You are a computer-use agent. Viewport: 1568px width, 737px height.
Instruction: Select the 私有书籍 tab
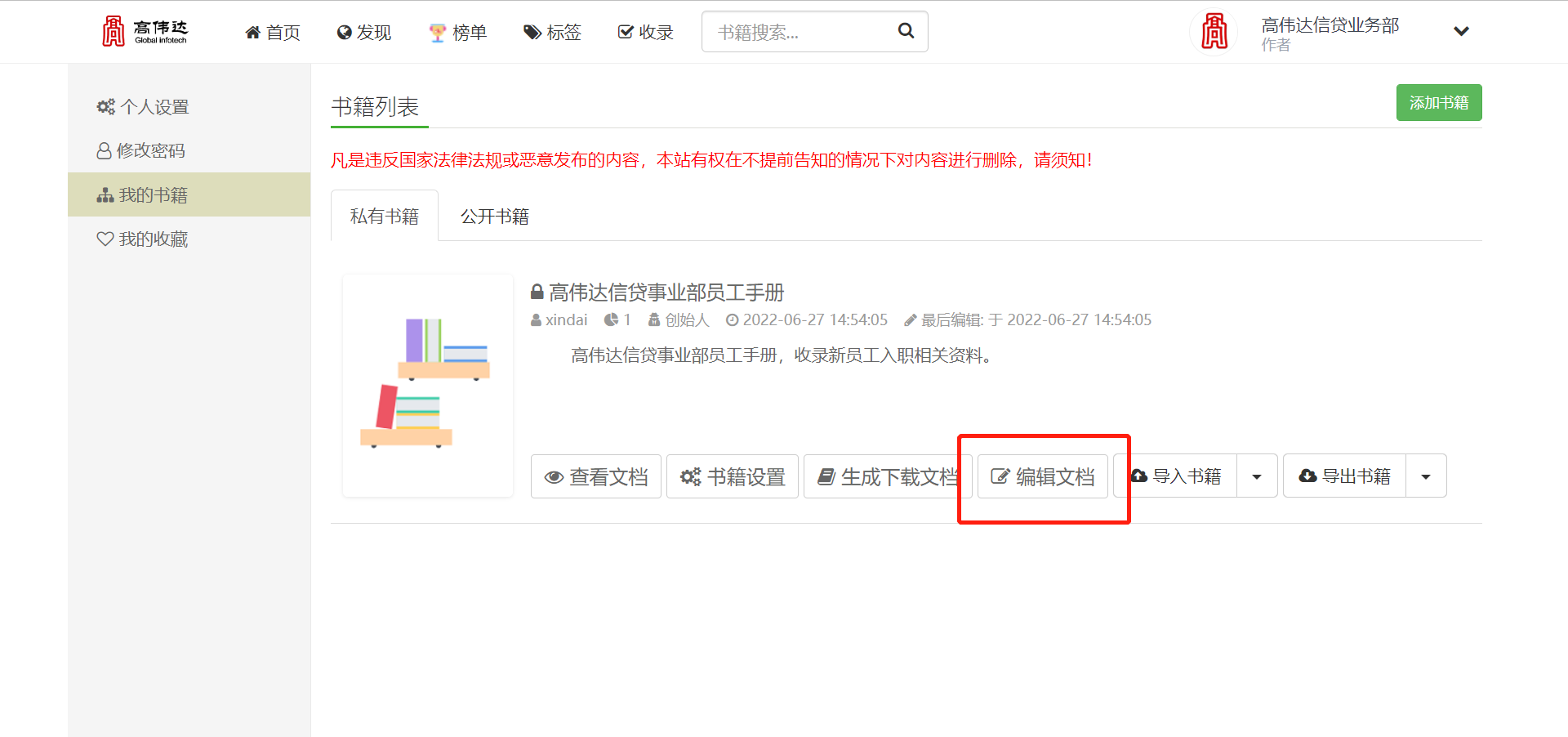[385, 217]
